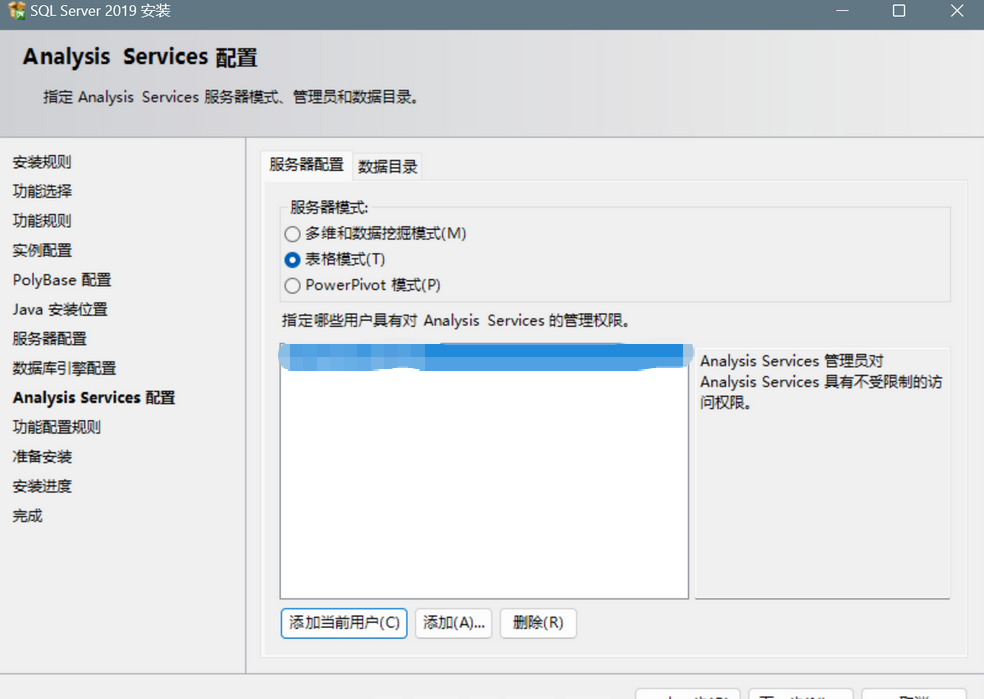Click 完成 step in sidebar
The height and width of the screenshot is (699, 984).
[28, 516]
